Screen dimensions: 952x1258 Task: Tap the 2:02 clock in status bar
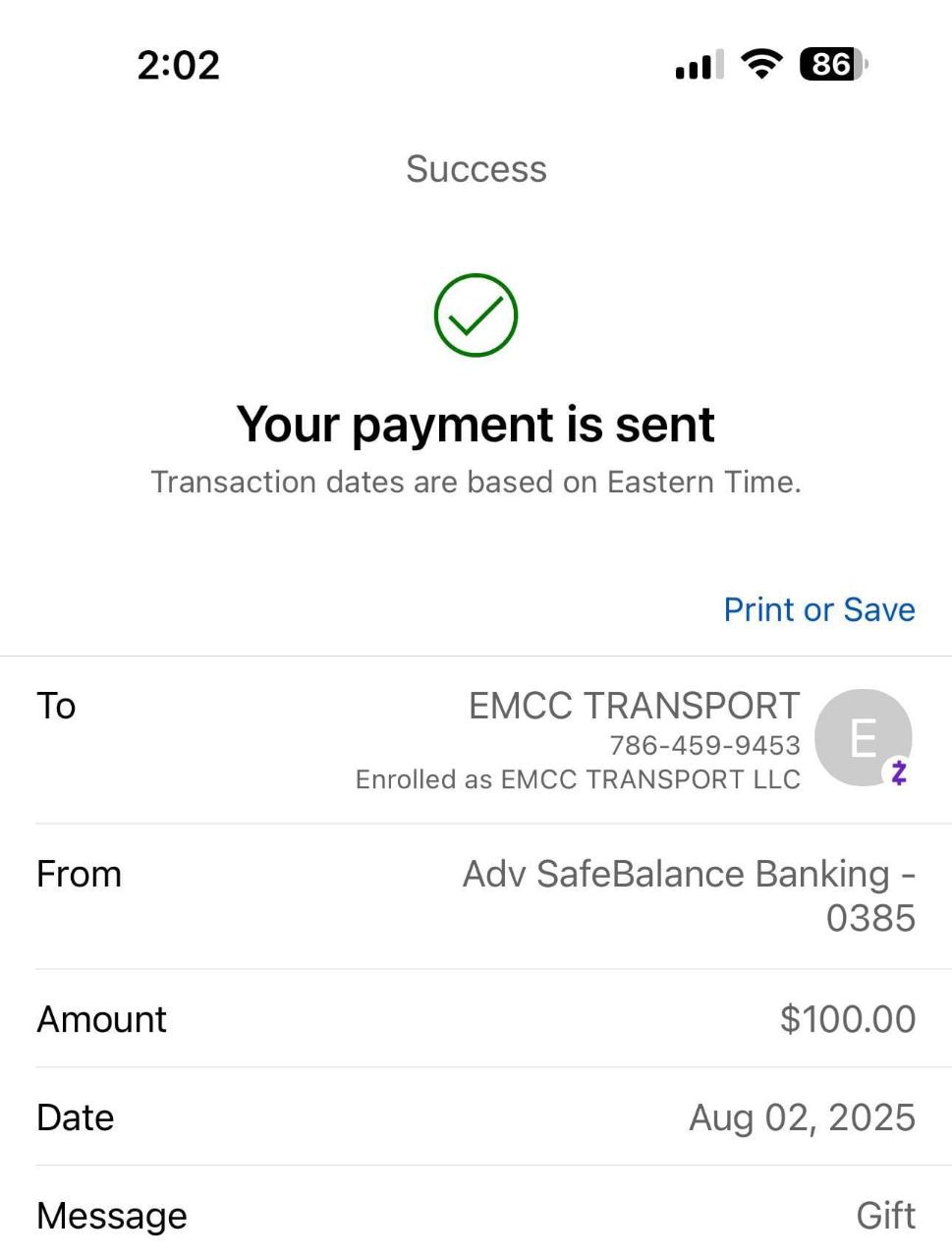178,65
